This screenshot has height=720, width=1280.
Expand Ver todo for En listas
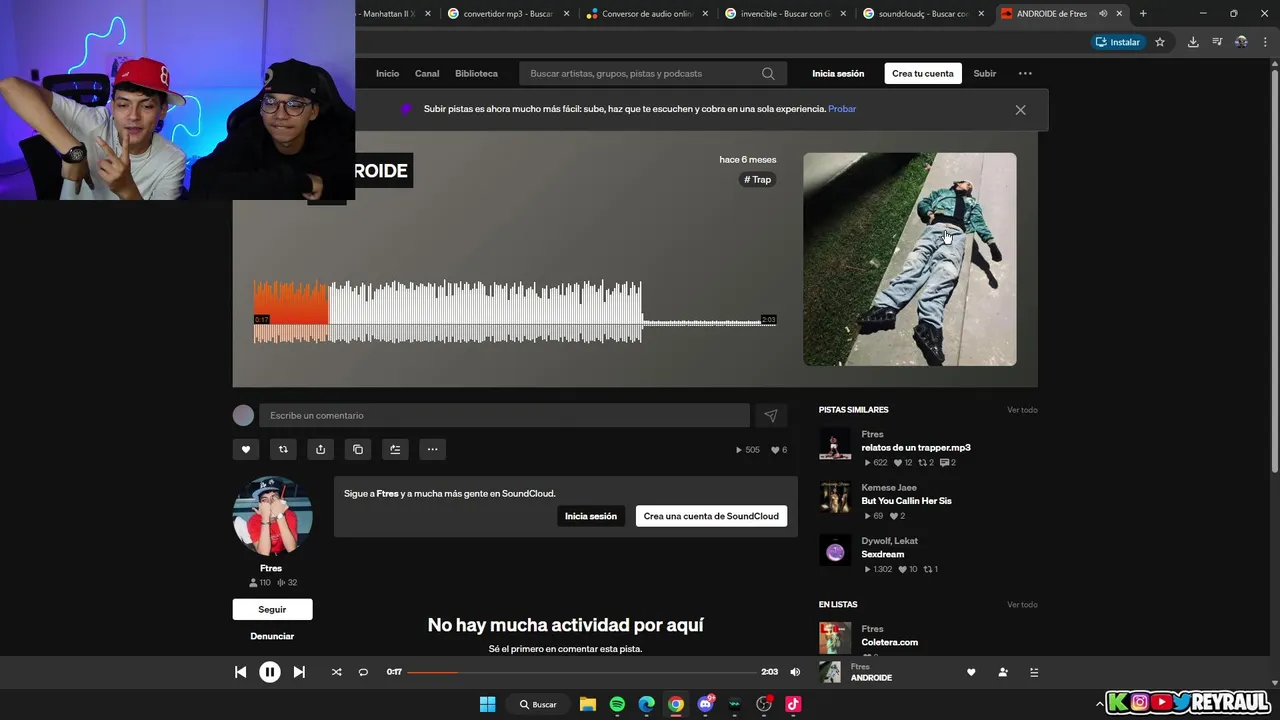click(x=1022, y=605)
